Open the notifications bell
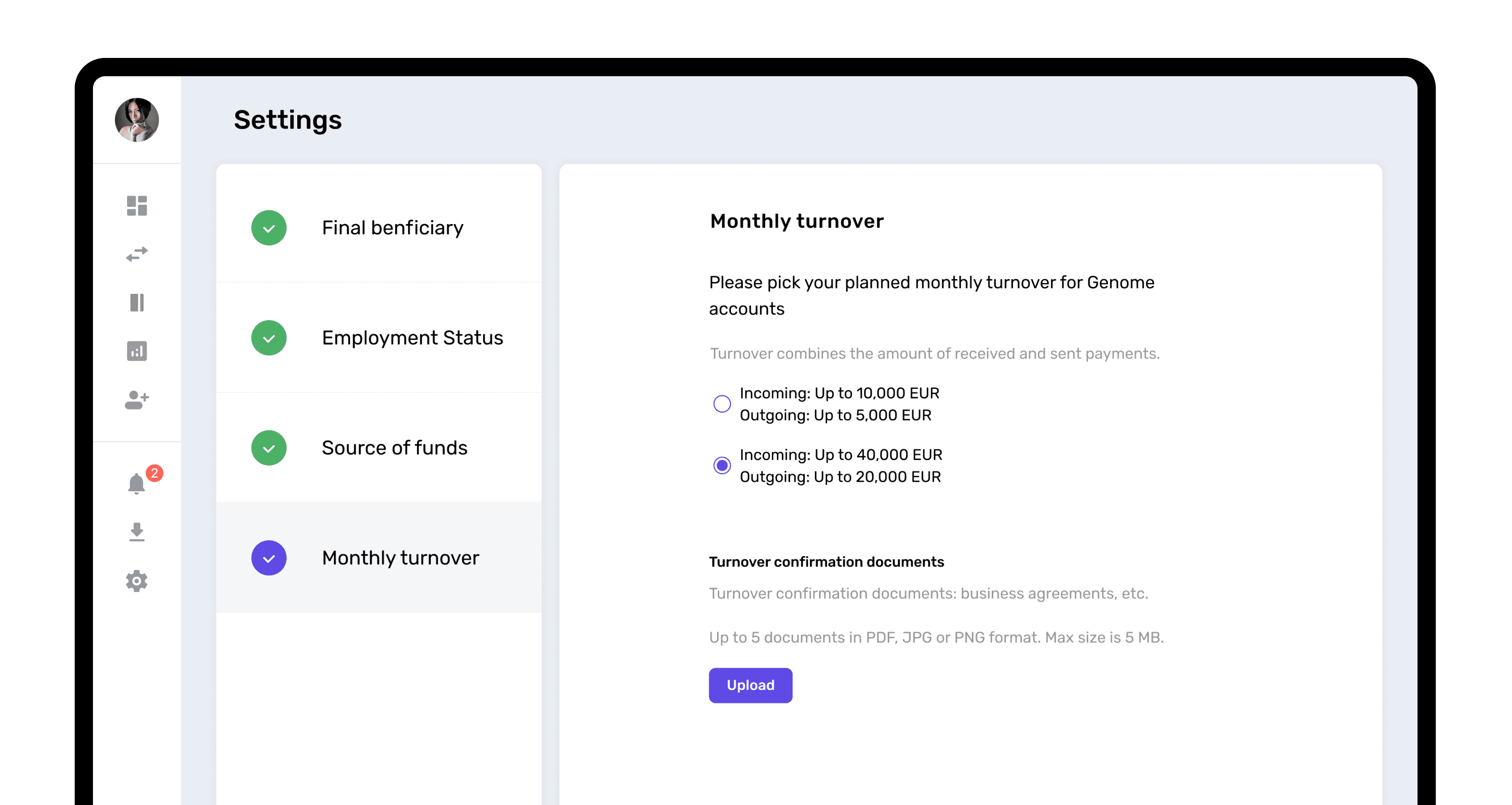1512x805 pixels. coord(137,484)
